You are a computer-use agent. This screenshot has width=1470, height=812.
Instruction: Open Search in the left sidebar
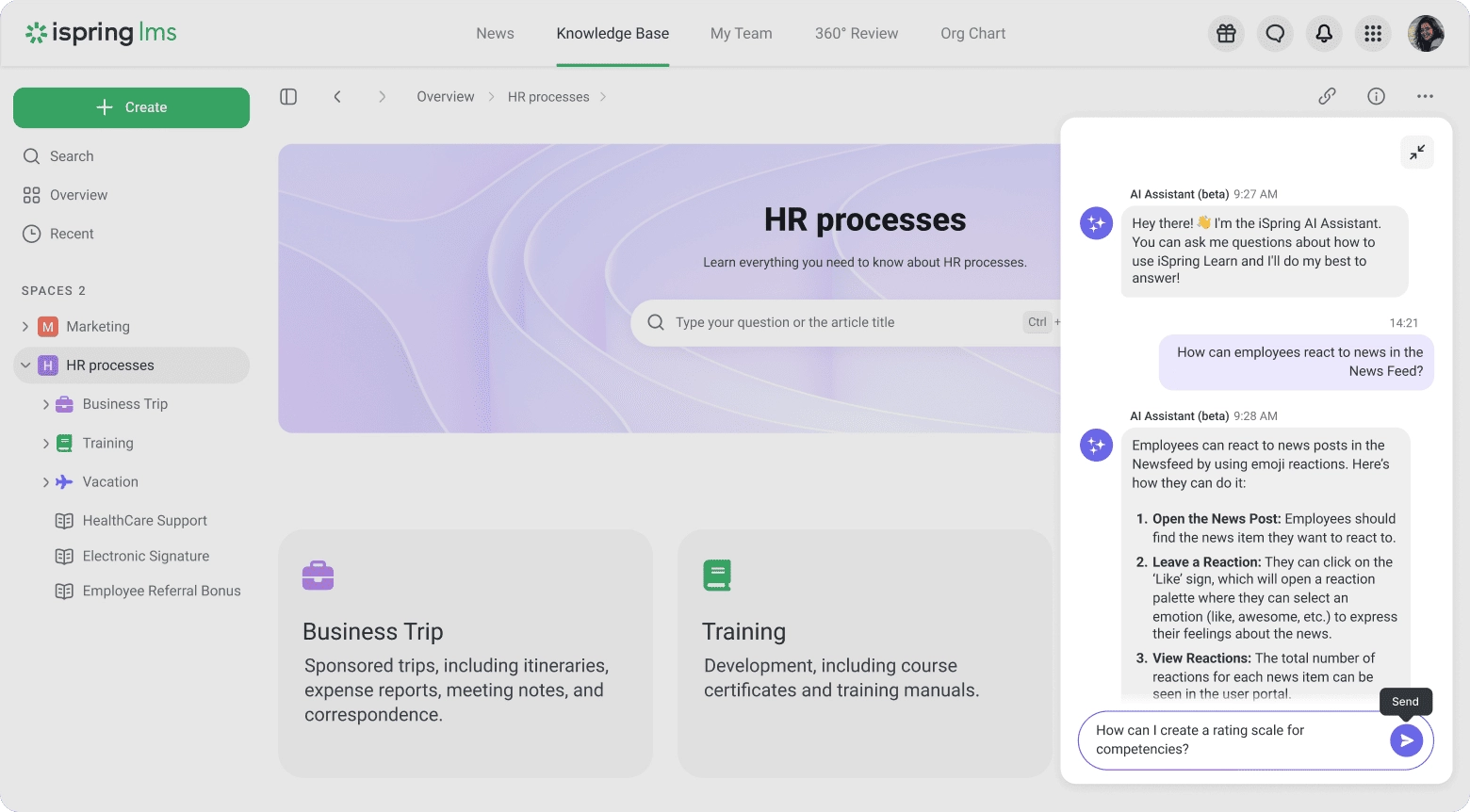coord(71,155)
